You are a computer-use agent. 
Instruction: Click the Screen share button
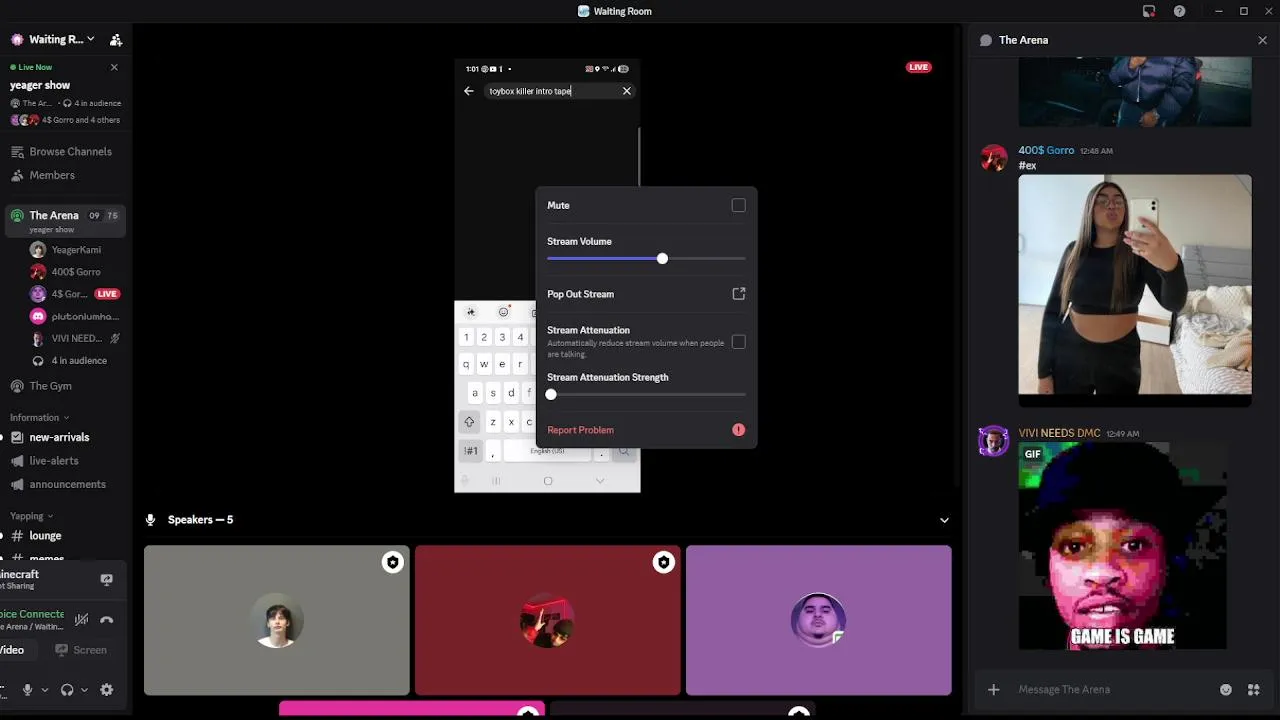(x=82, y=650)
